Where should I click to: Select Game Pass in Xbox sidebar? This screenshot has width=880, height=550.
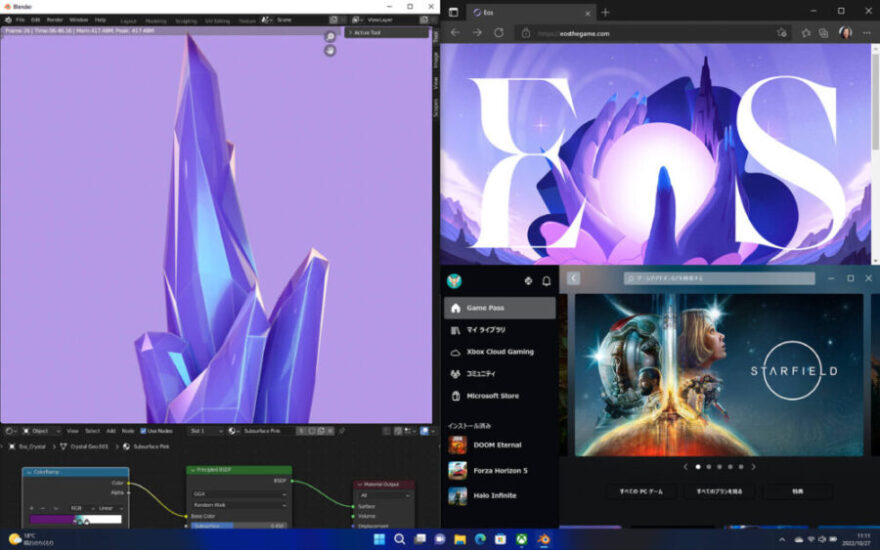[499, 308]
